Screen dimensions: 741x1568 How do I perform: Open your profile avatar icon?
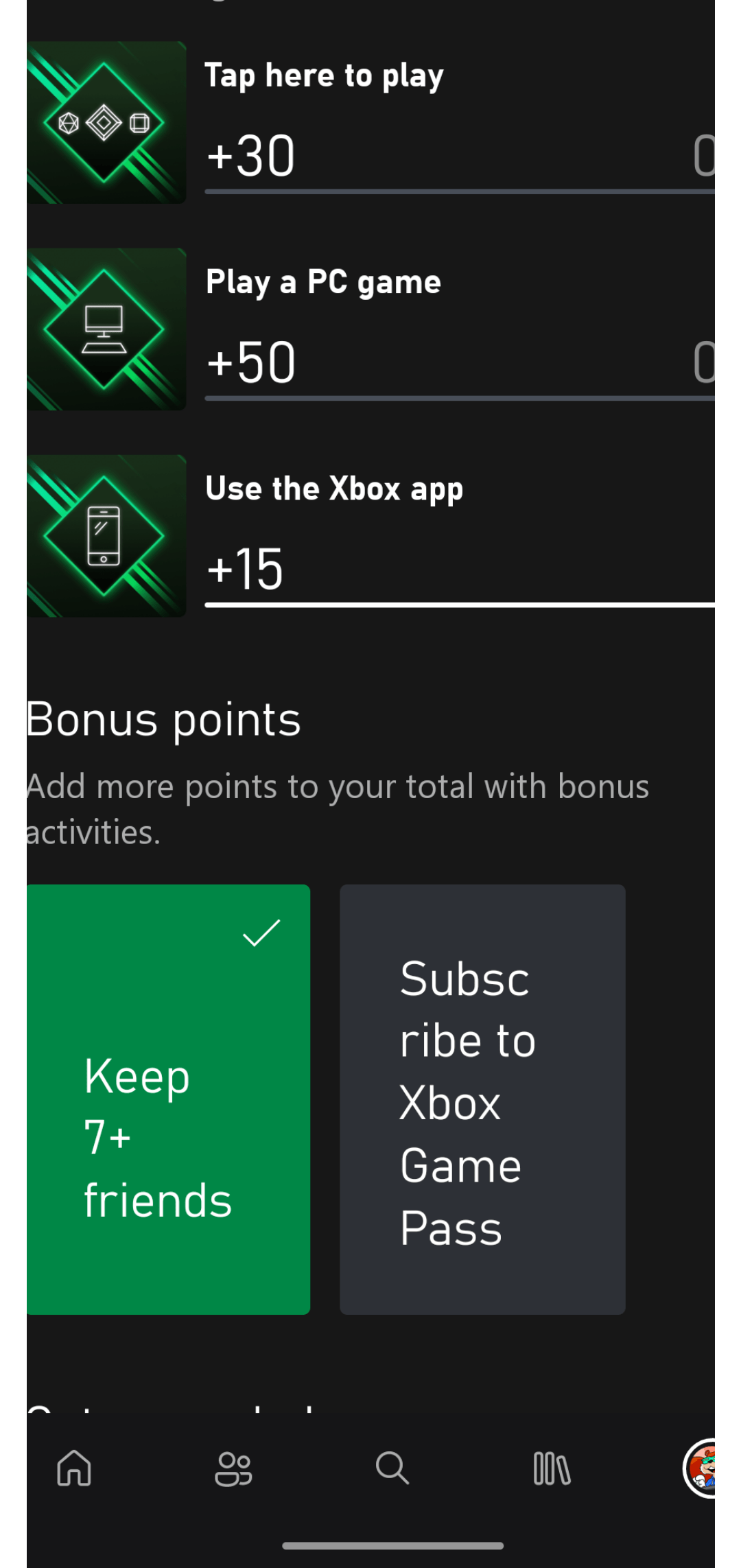tap(707, 1468)
